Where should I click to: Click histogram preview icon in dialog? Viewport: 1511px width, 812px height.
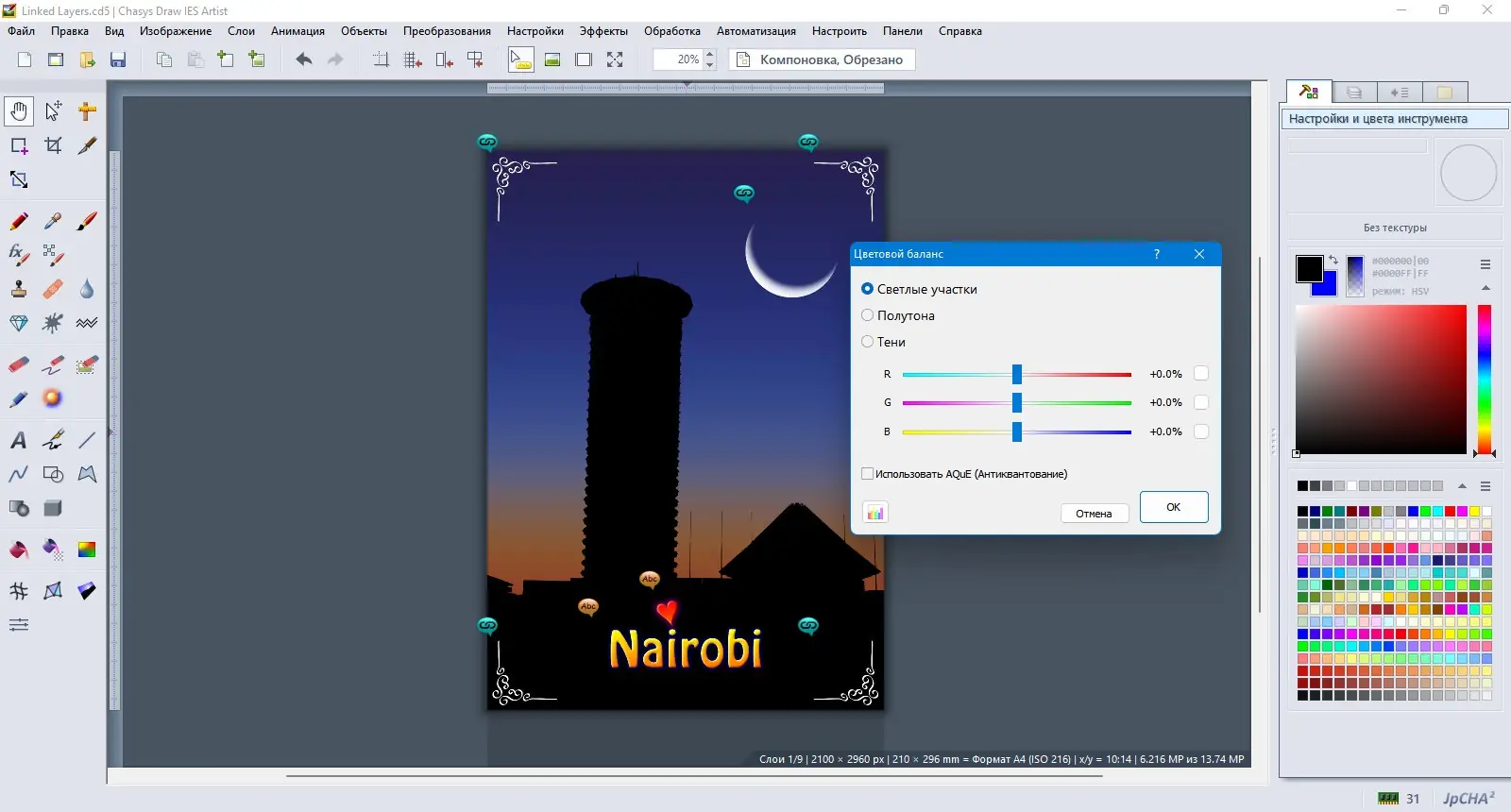click(x=875, y=513)
